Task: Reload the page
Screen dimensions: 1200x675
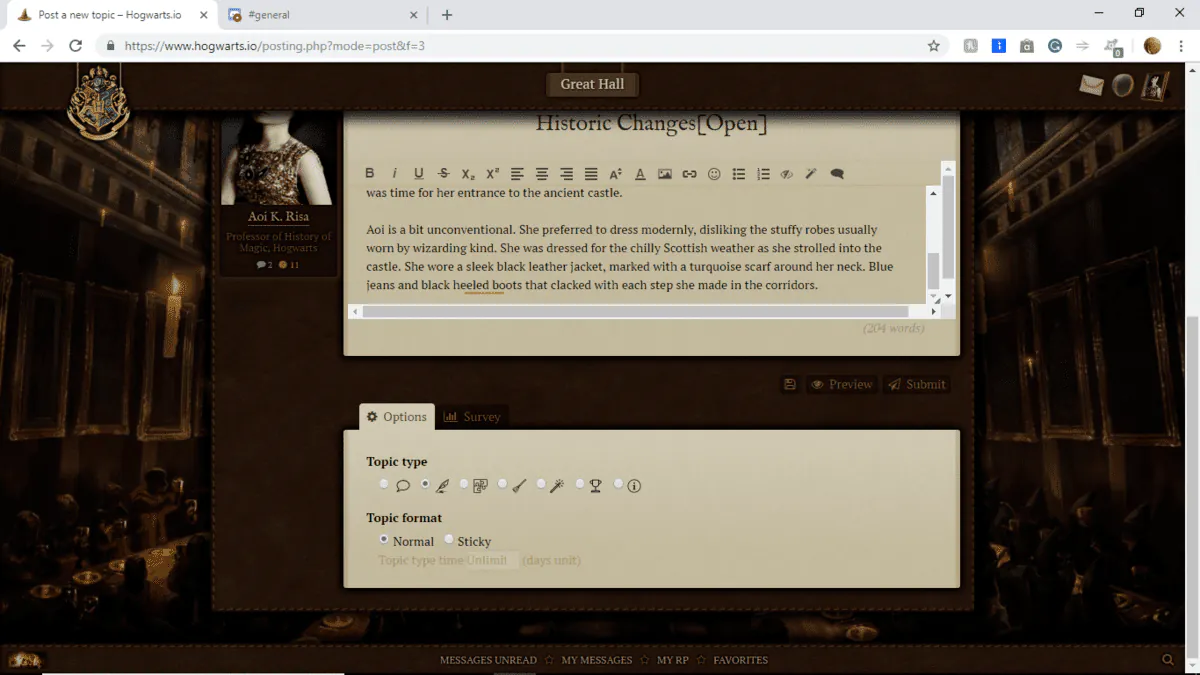Action: click(x=75, y=45)
